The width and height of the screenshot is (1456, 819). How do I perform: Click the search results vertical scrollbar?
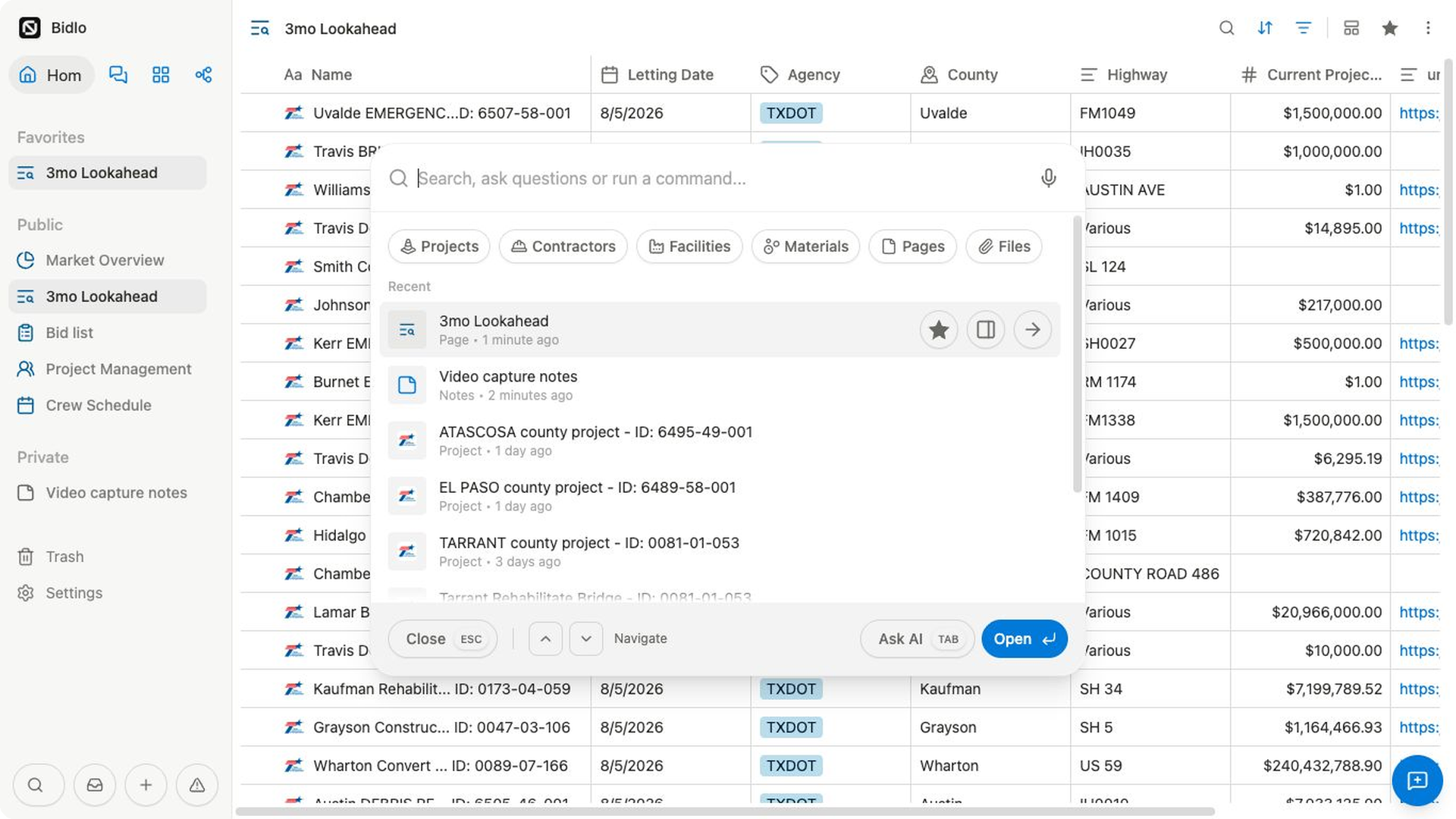[1077, 354]
